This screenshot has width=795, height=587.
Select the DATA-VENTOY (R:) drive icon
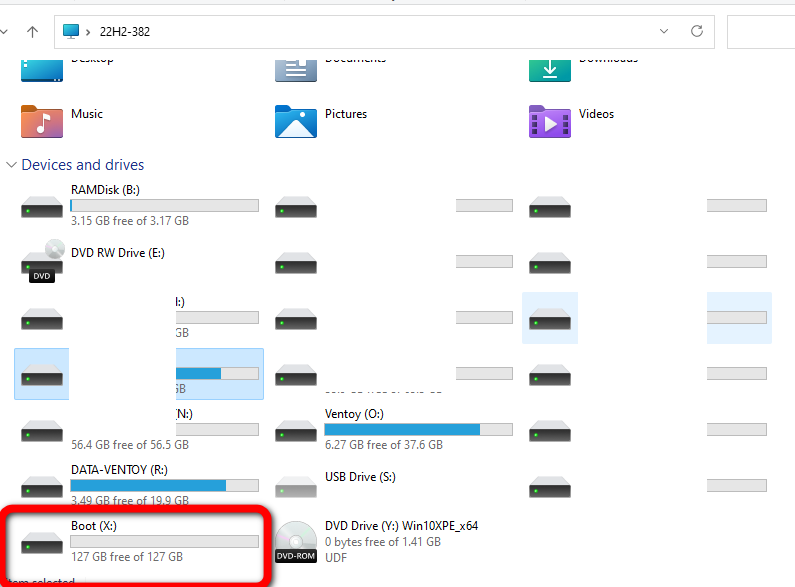point(42,487)
